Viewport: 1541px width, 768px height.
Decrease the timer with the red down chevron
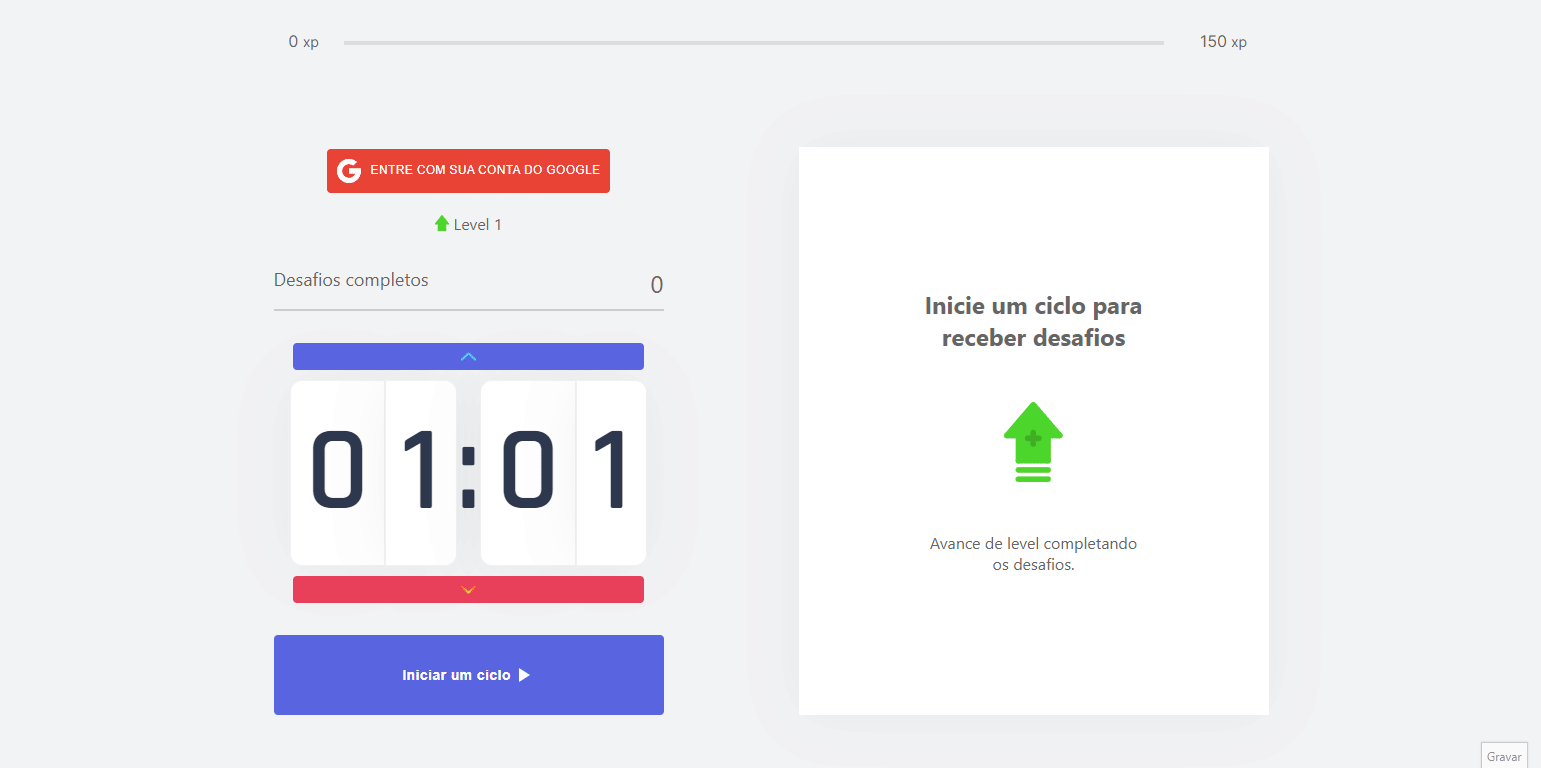pyautogui.click(x=468, y=590)
